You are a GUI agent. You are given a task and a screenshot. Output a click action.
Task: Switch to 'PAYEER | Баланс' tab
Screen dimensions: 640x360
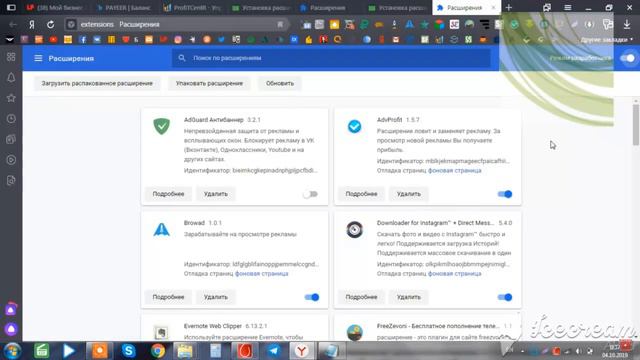124,7
